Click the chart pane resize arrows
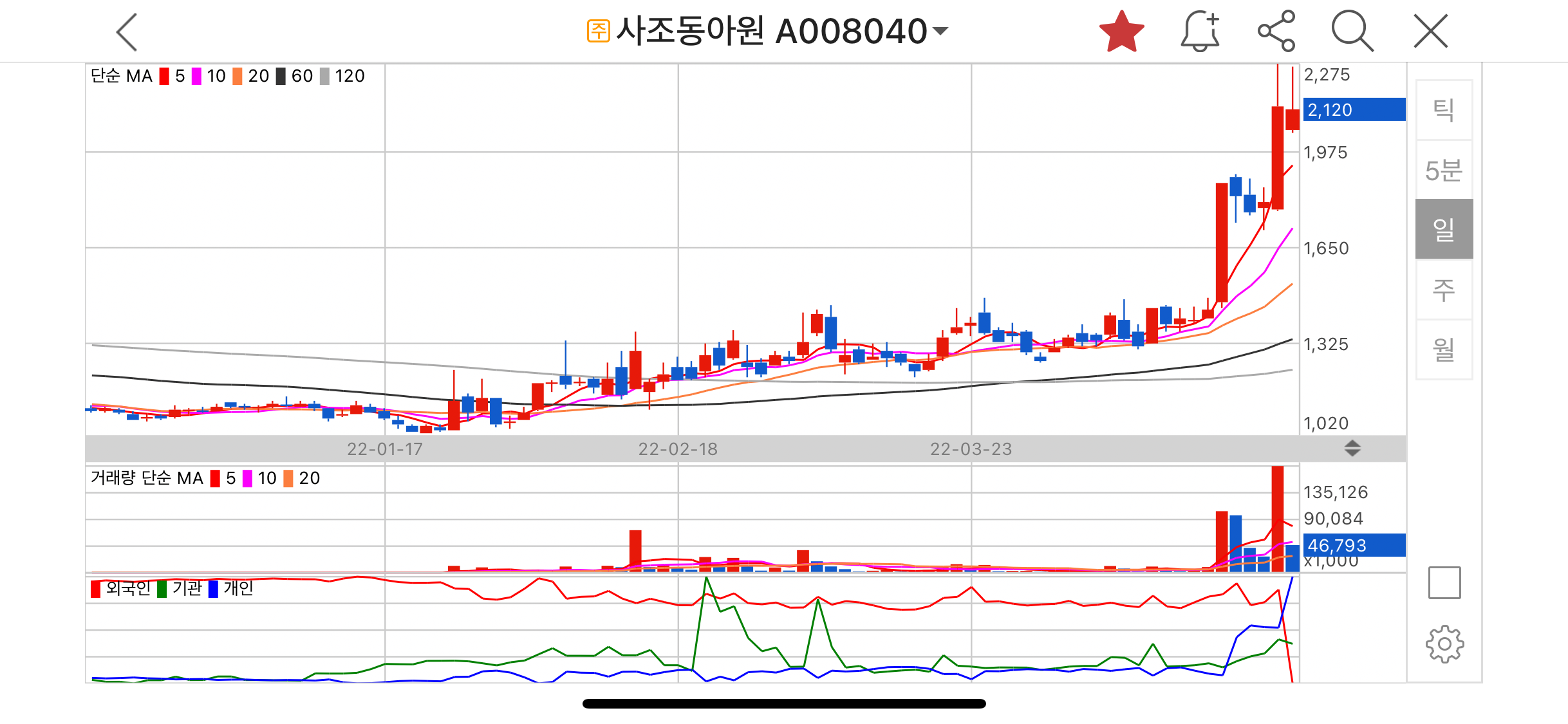Viewport: 1568px width, 724px height. [x=1352, y=449]
